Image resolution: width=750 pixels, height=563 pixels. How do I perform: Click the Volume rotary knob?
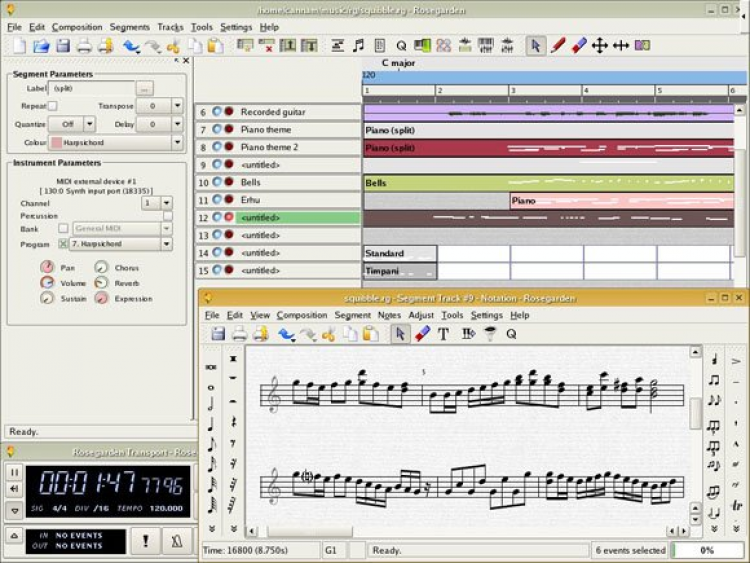click(x=47, y=283)
